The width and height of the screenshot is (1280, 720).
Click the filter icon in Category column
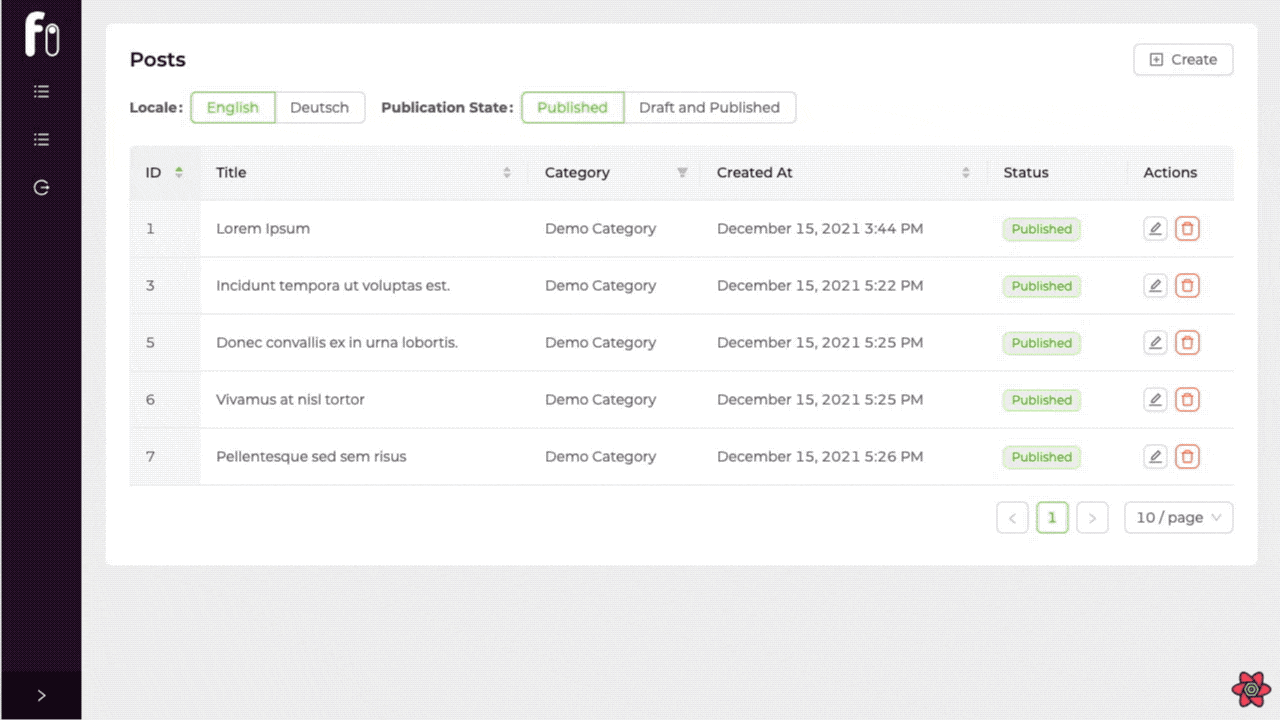click(x=682, y=173)
